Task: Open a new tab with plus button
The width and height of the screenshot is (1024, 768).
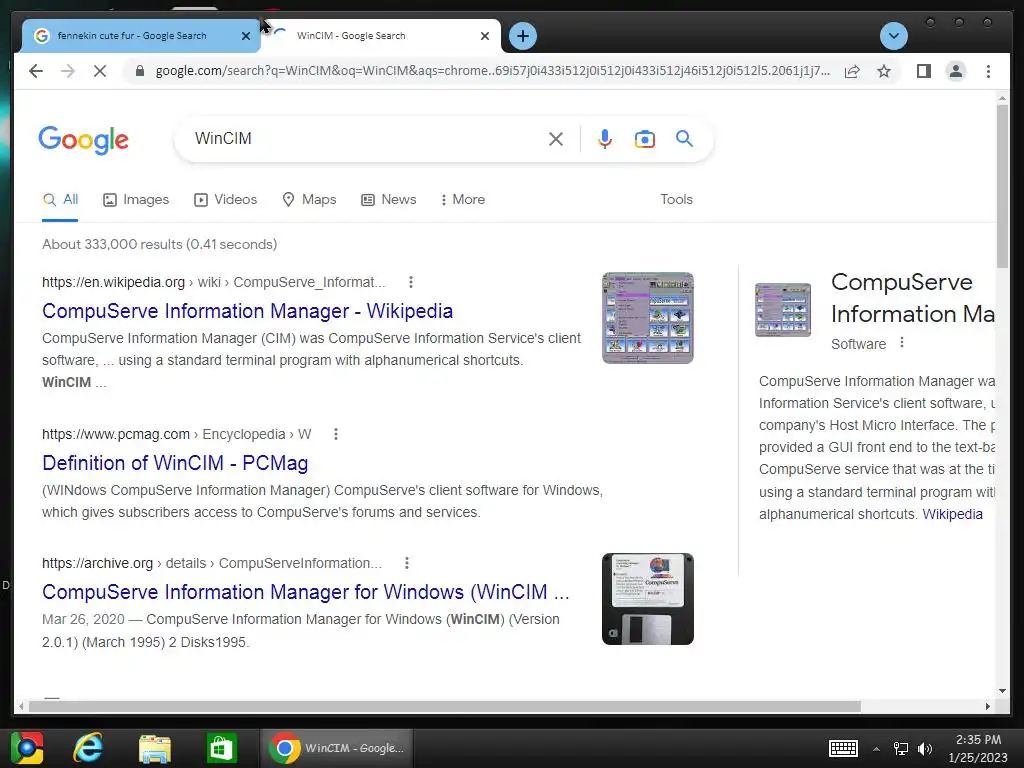Action: 522,36
